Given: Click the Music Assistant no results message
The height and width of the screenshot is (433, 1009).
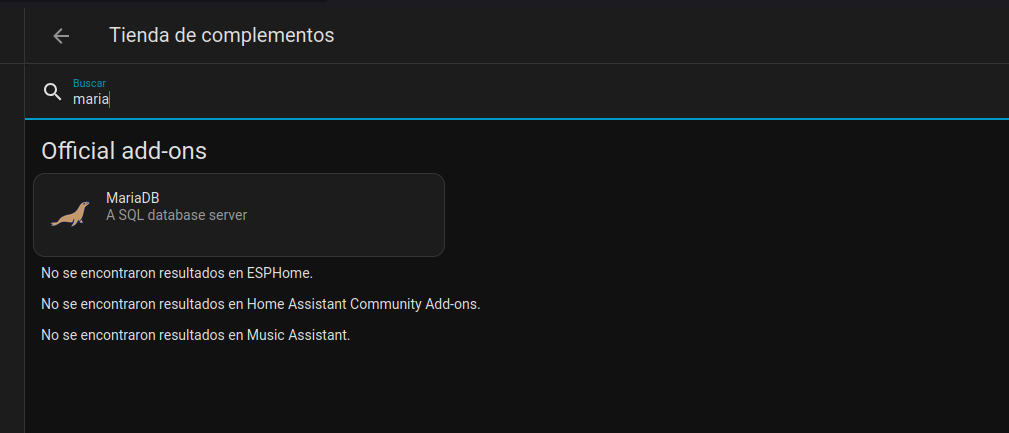Looking at the screenshot, I should coord(195,335).
